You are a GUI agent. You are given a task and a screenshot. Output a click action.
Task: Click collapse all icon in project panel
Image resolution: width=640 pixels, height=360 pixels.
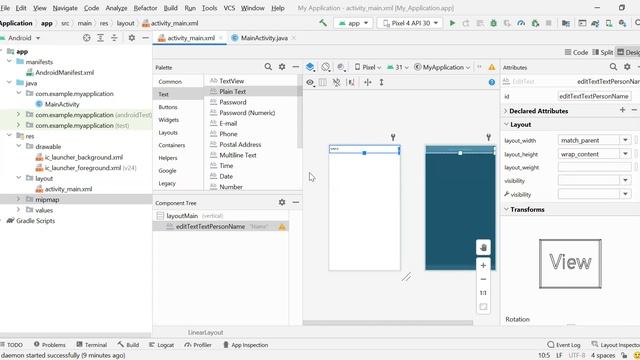click(114, 38)
